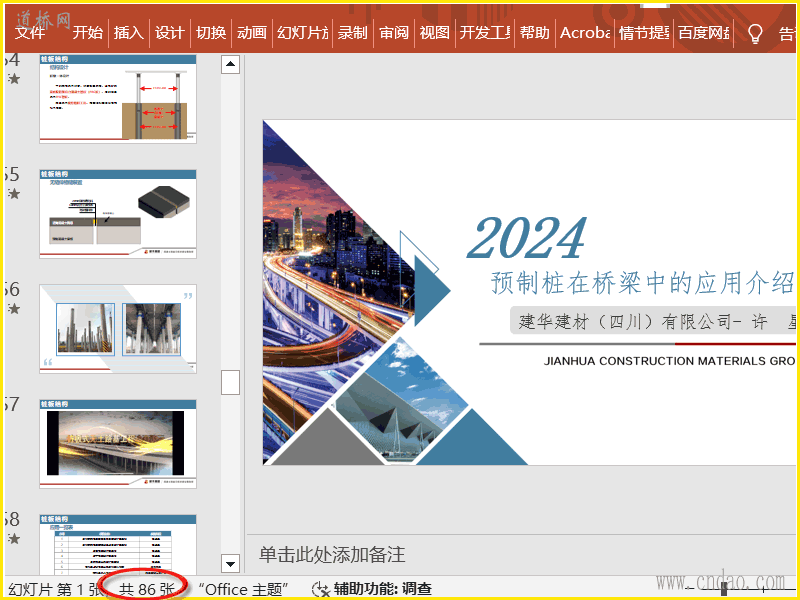Switch to the 开始 ribbon tab
This screenshot has width=800, height=600.
point(87,33)
